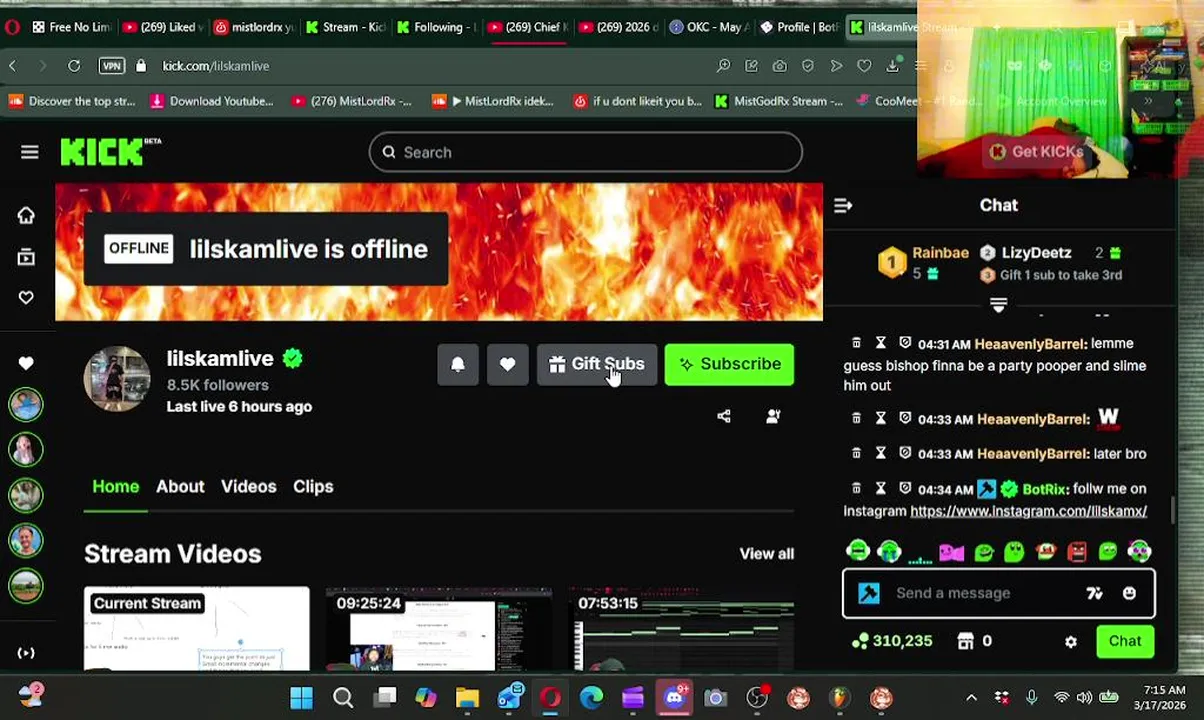The image size is (1204, 720).
Task: Open the Kick shop icon beside 0
Action: pos(966,641)
